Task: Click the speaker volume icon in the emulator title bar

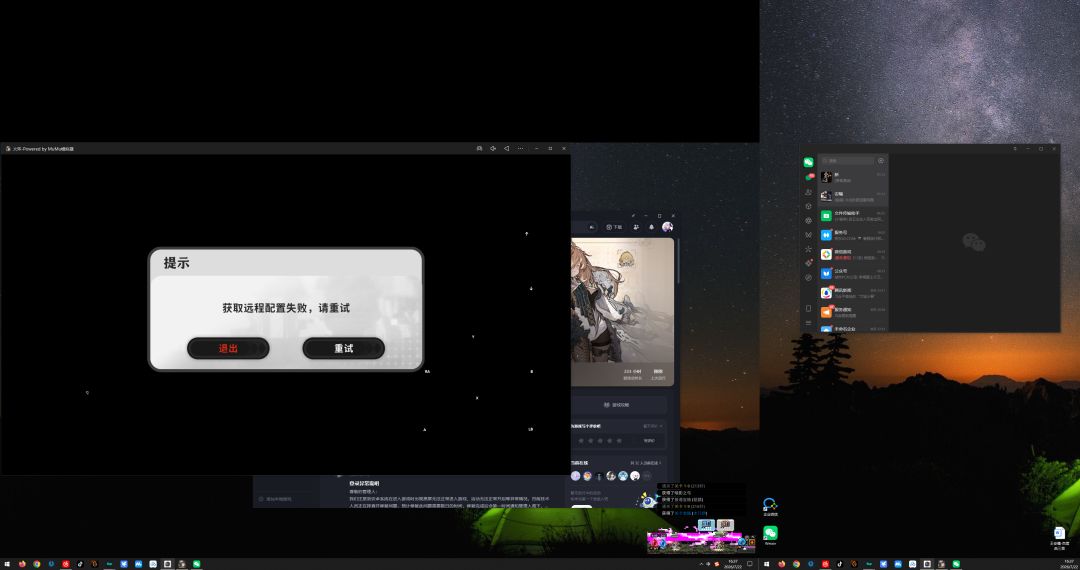Action: point(493,148)
